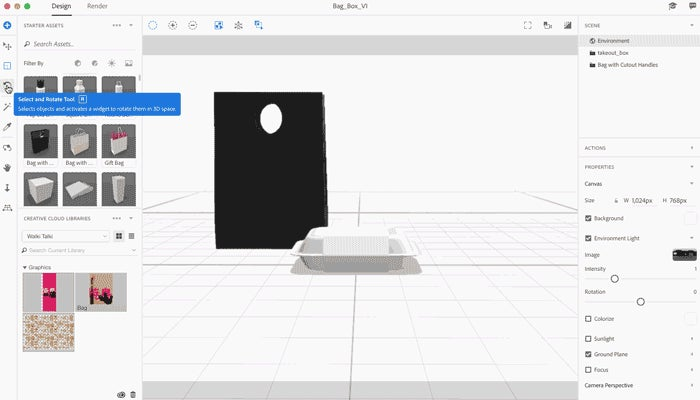Select the Elliptical marquee select tool
The height and width of the screenshot is (400, 700).
click(x=153, y=25)
